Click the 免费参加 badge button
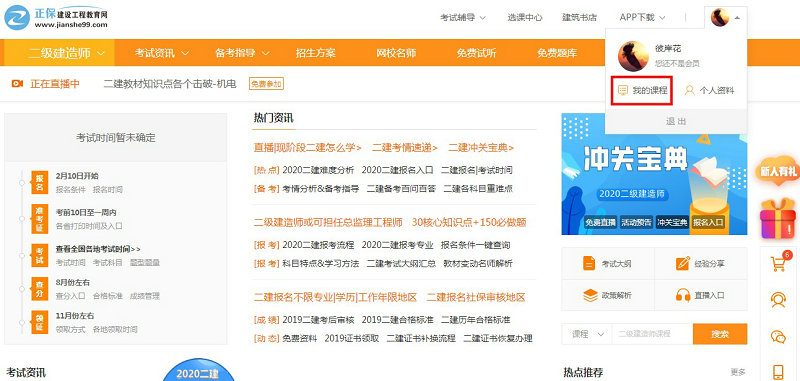The height and width of the screenshot is (381, 800). point(266,84)
